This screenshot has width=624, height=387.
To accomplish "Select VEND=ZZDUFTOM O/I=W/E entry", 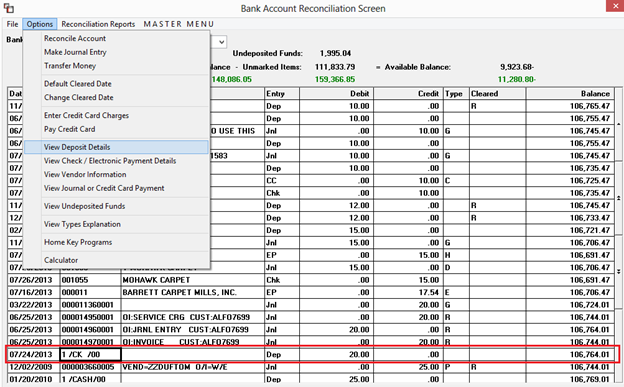I will pyautogui.click(x=193, y=367).
